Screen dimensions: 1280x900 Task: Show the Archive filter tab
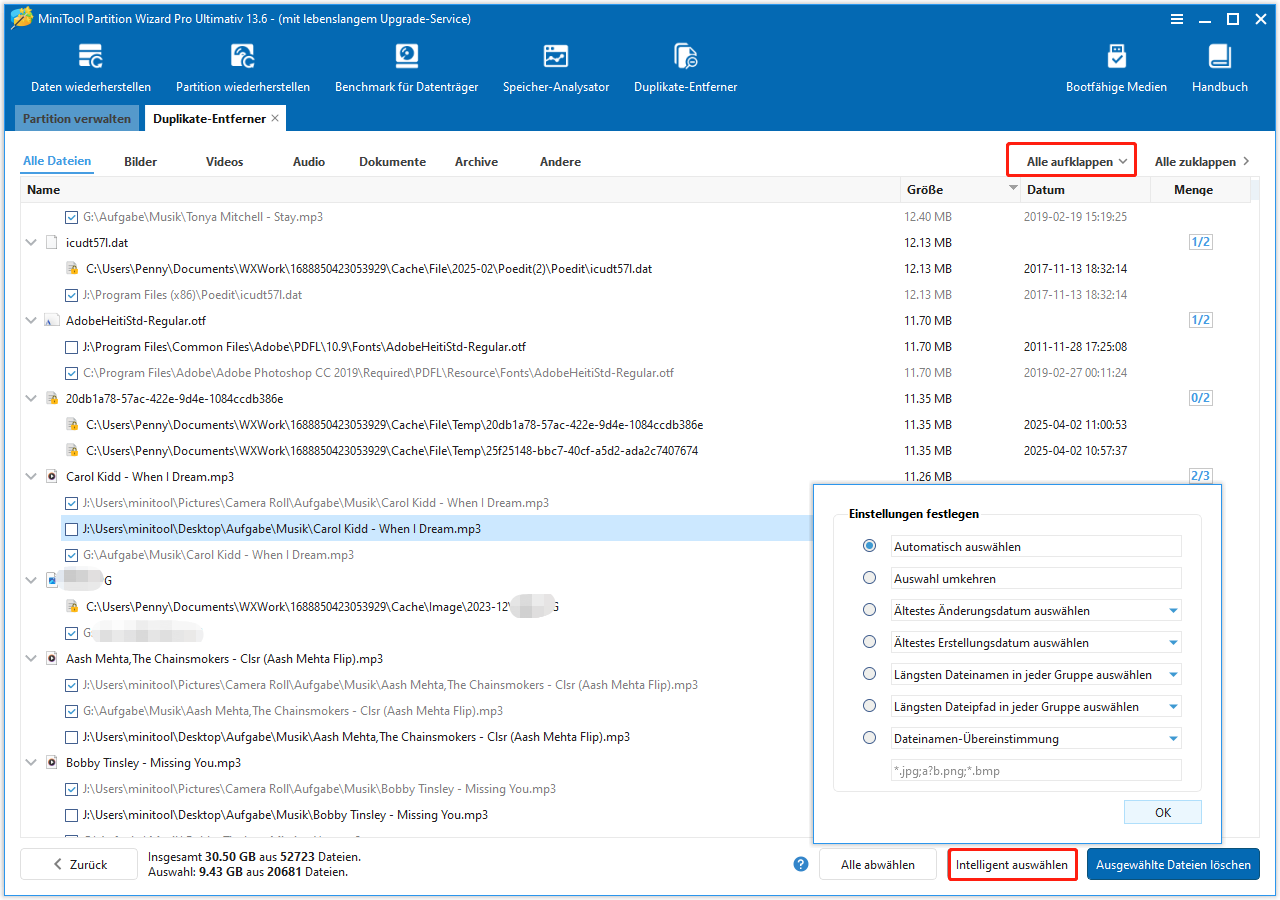pyautogui.click(x=476, y=162)
